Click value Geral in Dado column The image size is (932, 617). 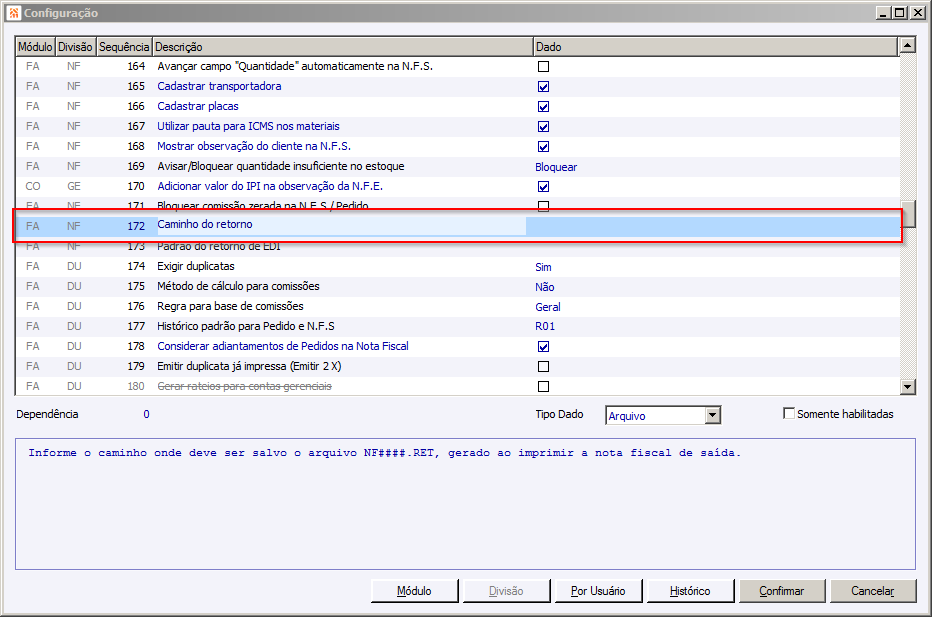(547, 307)
